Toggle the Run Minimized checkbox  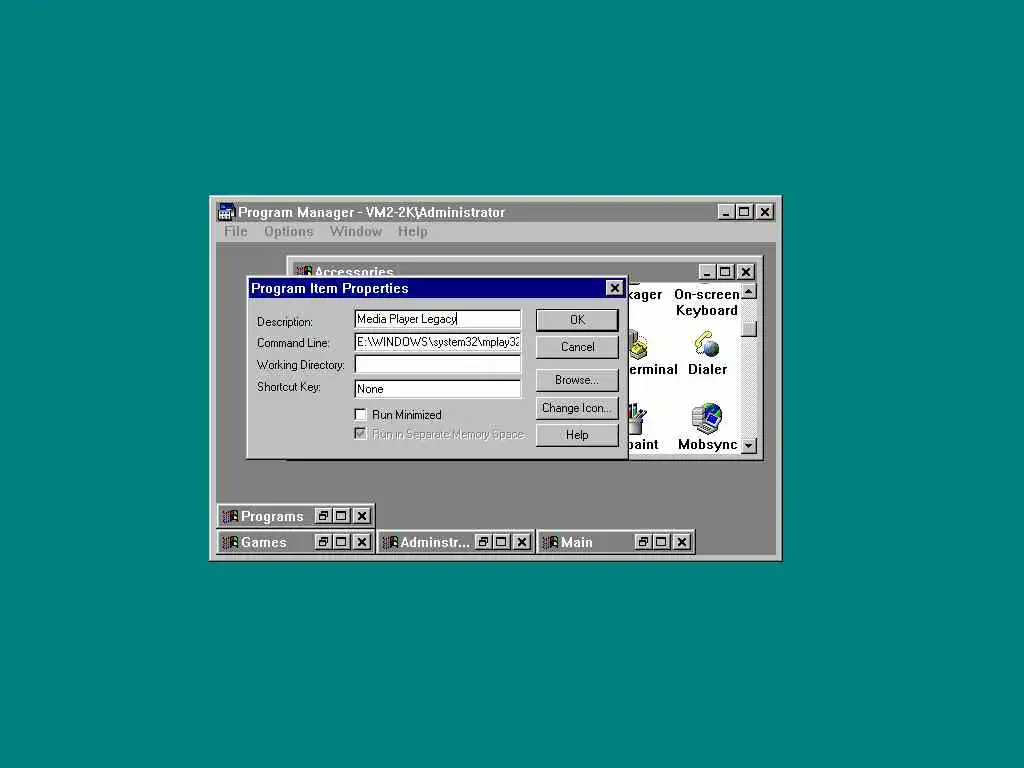[x=360, y=415]
